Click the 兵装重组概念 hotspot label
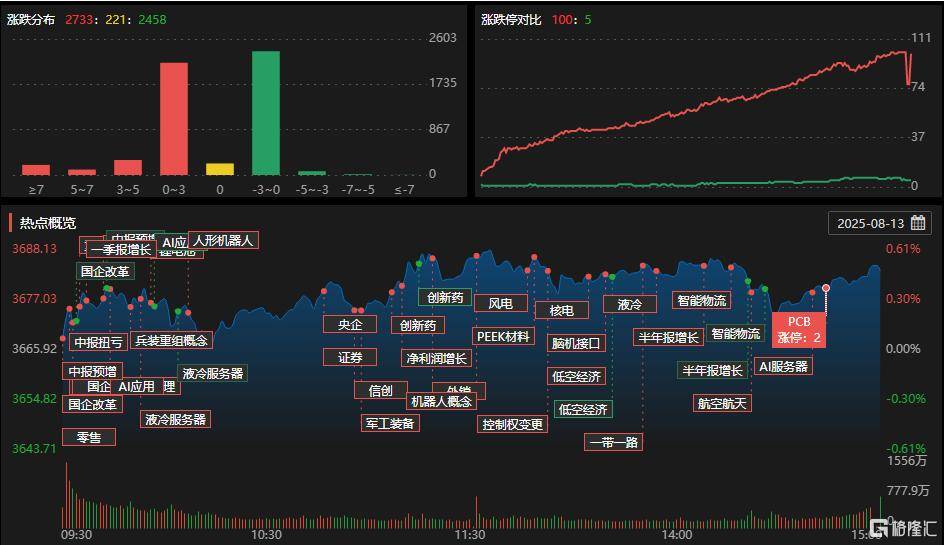Viewport: 944px width, 545px height. click(171, 341)
